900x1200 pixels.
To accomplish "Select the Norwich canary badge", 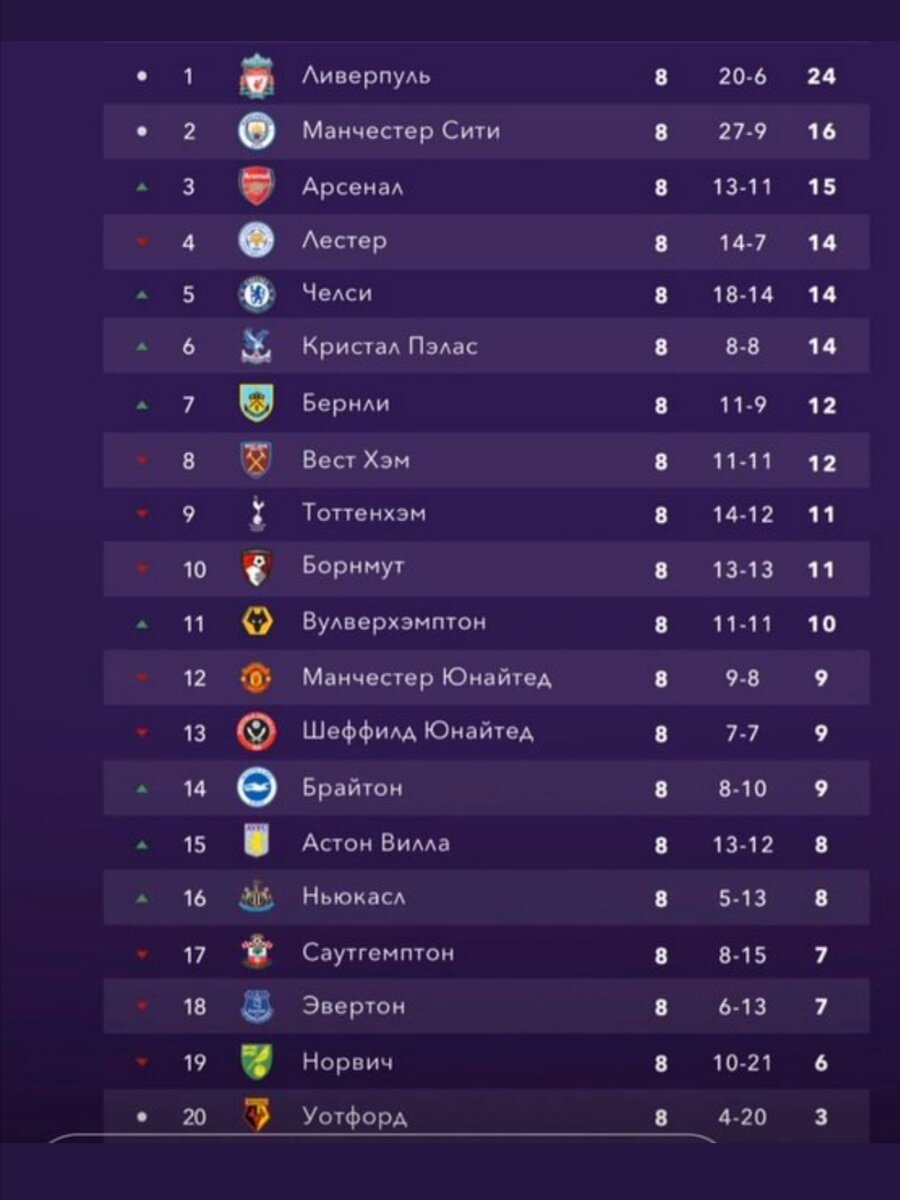I will (x=257, y=1062).
